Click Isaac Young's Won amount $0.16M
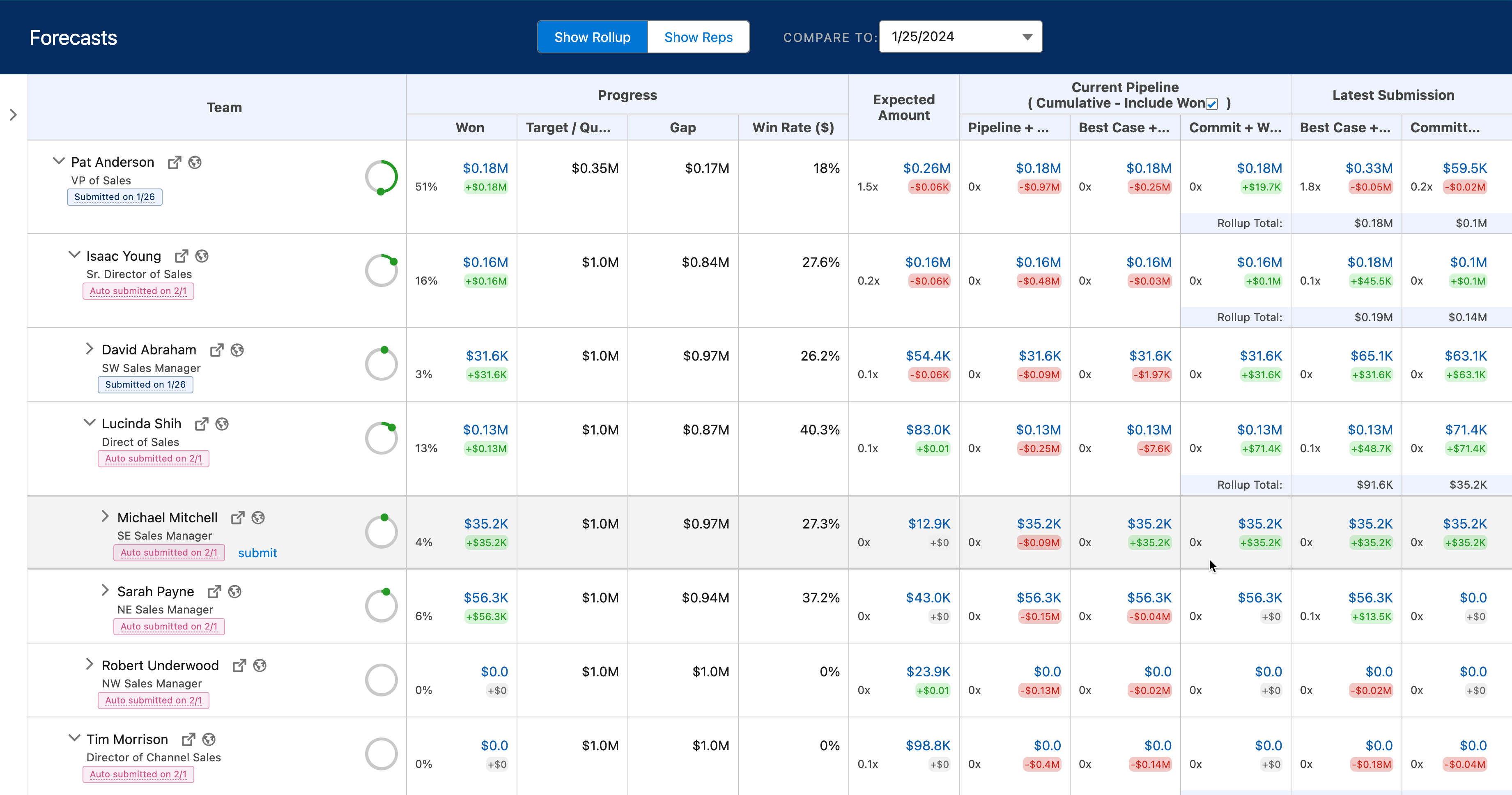The height and width of the screenshot is (795, 1512). pos(485,262)
